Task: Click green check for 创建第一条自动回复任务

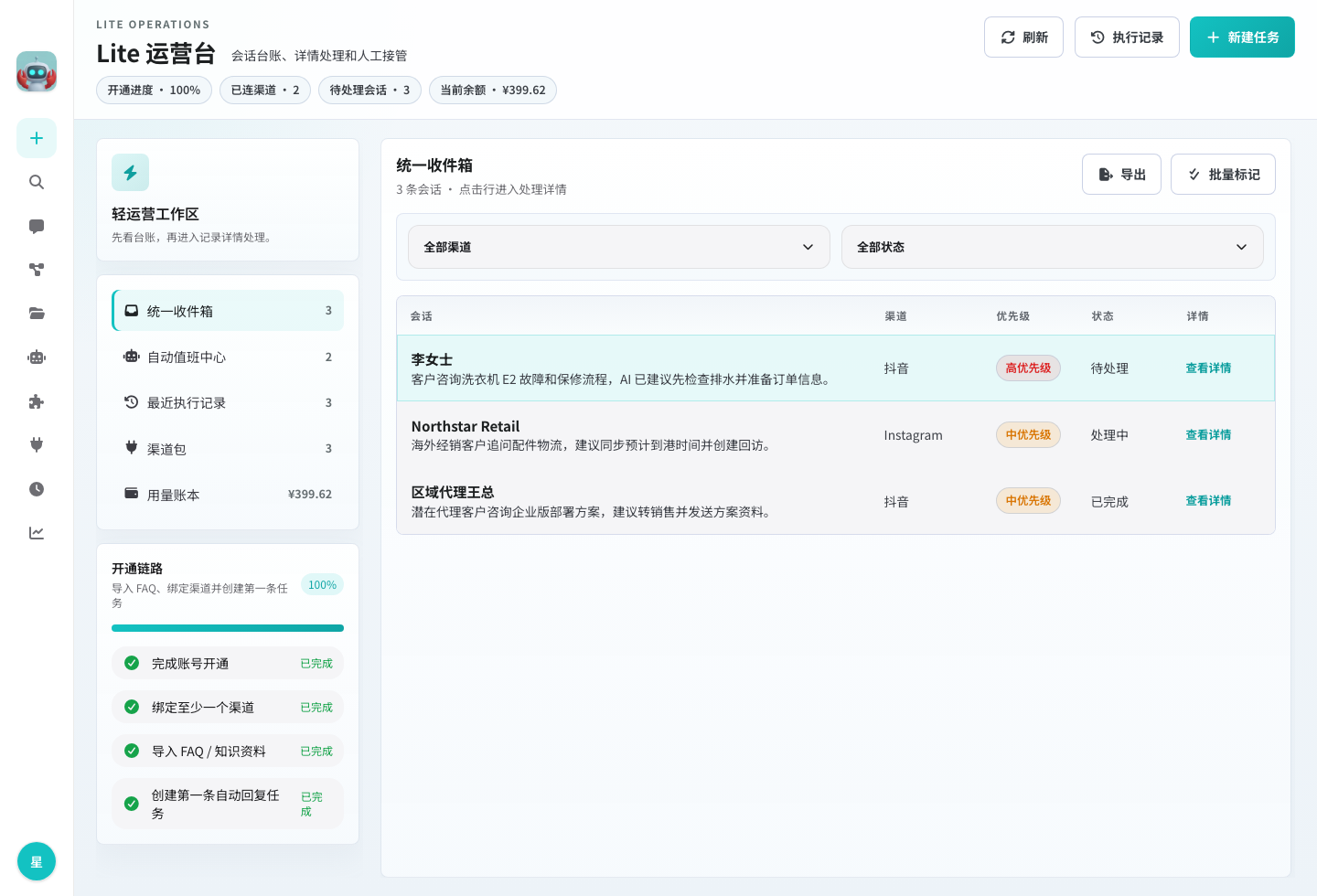Action: pyautogui.click(x=132, y=804)
